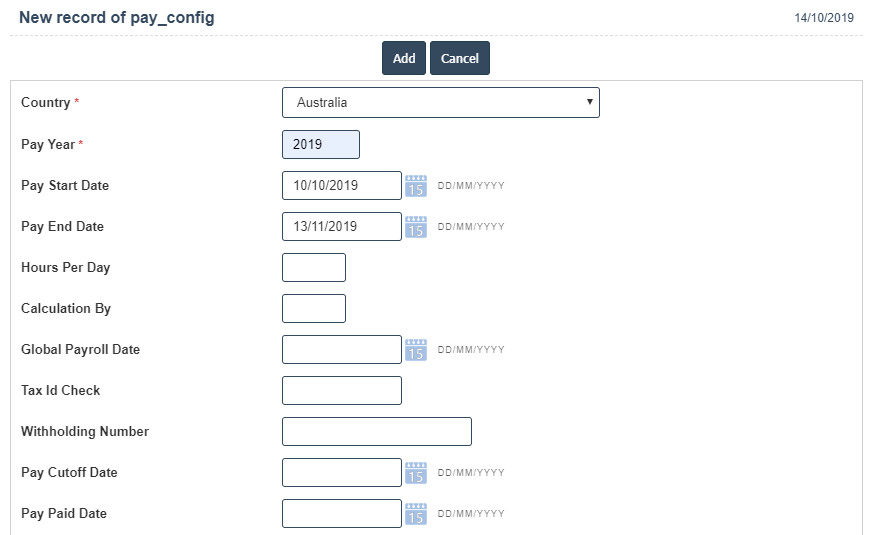The width and height of the screenshot is (873, 535).
Task: Open calendar picker for Pay End Date
Action: pos(416,227)
